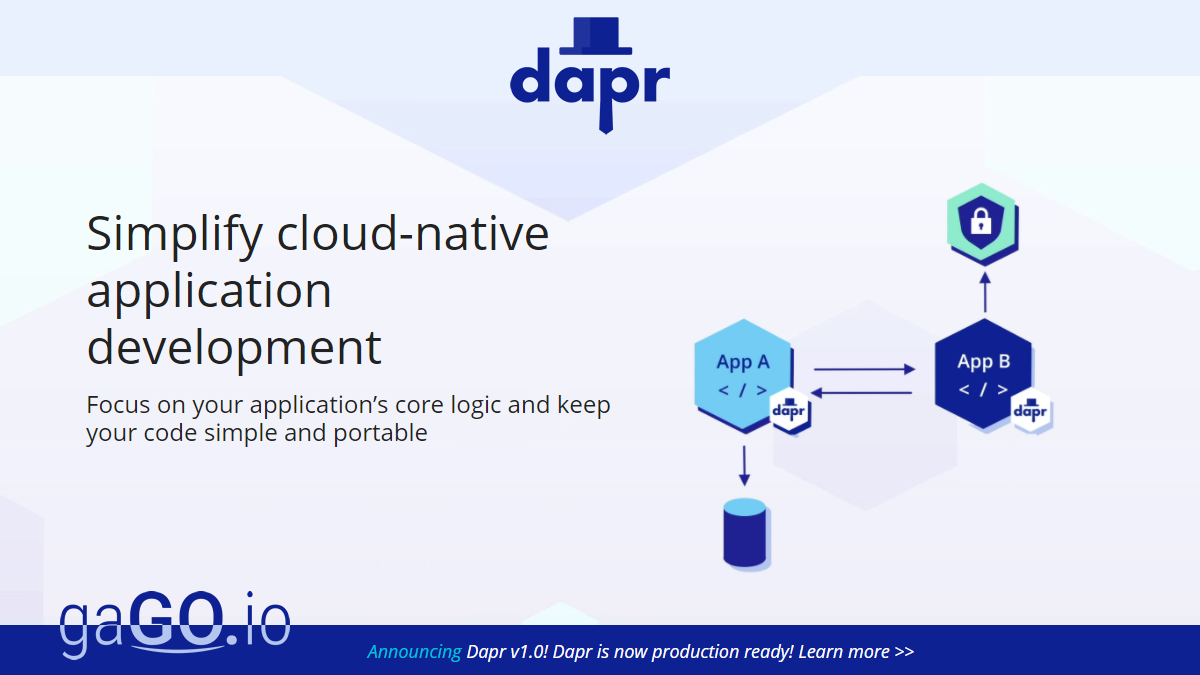The height and width of the screenshot is (675, 1200).
Task: Click the upward arrow from App B to the padlock
Action: (984, 291)
